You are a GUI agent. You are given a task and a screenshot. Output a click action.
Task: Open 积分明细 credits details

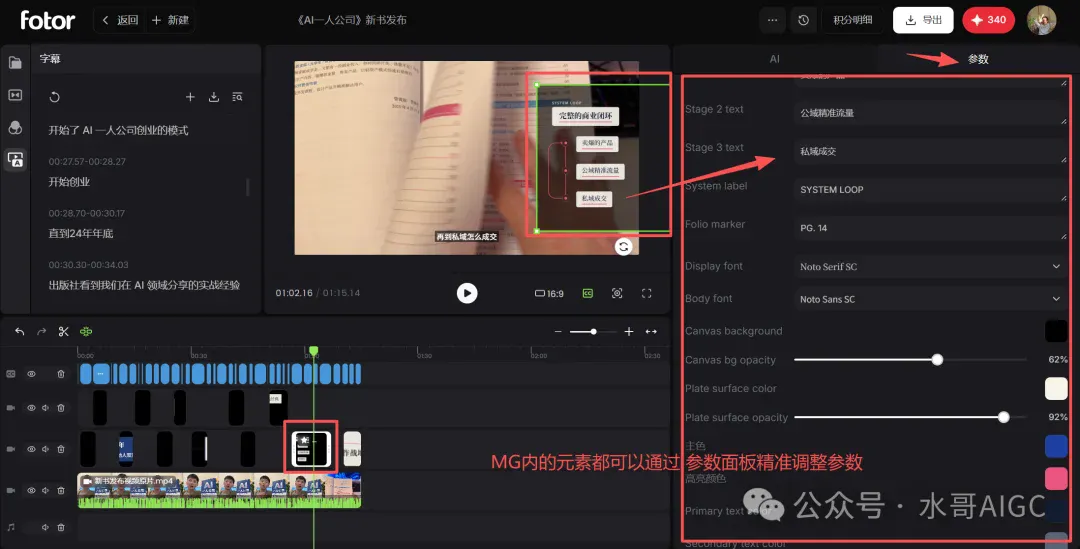pos(853,20)
